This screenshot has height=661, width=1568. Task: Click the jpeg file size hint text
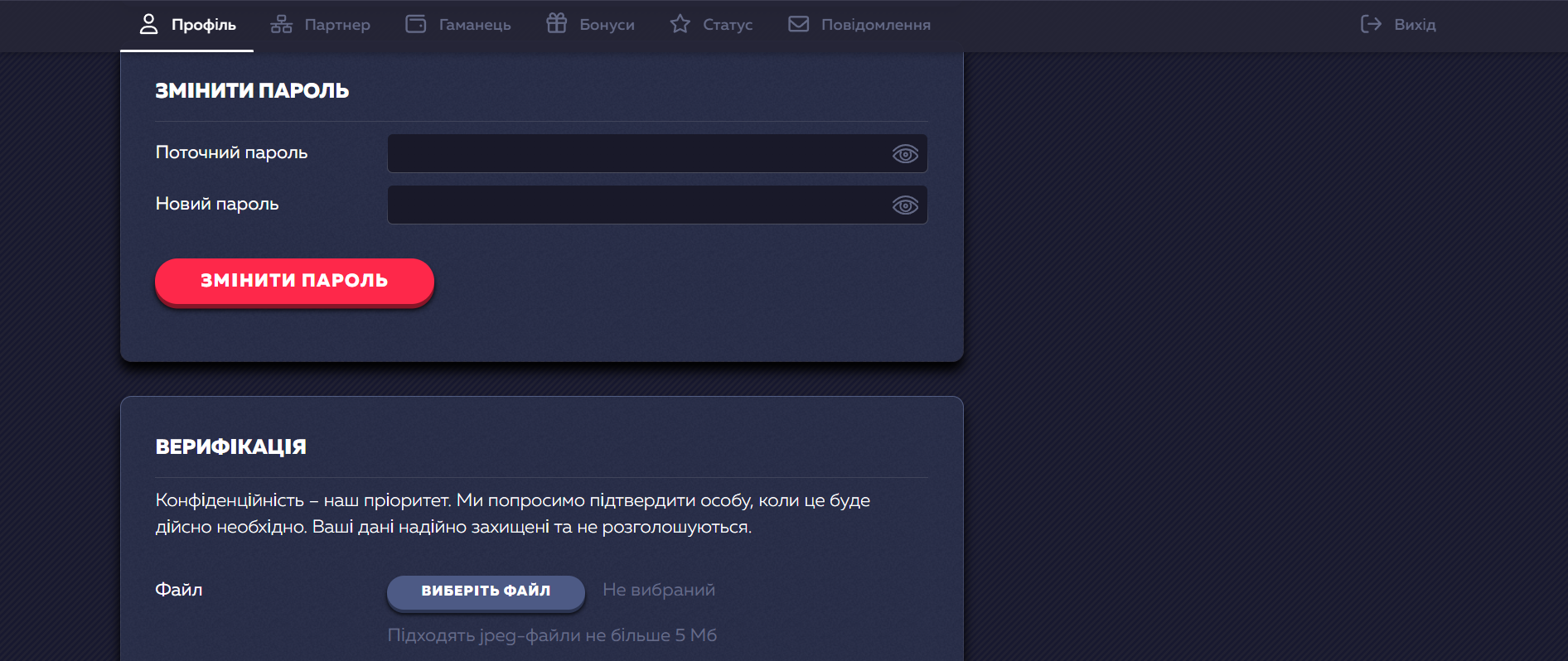click(x=552, y=635)
